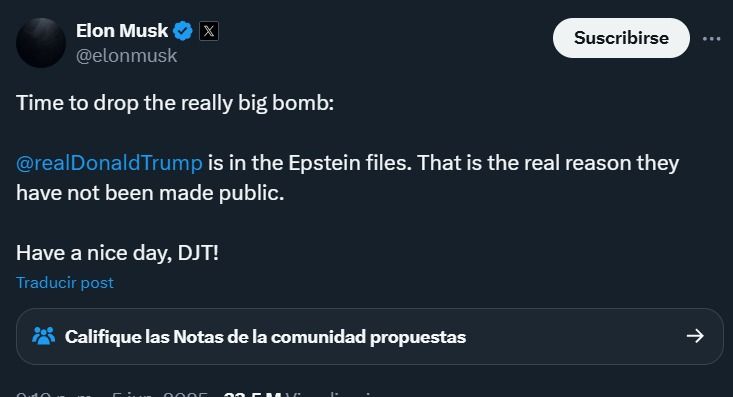Viewport: 733px width, 397px height.
Task: Click the partially visible post date
Action: [x=159, y=394]
